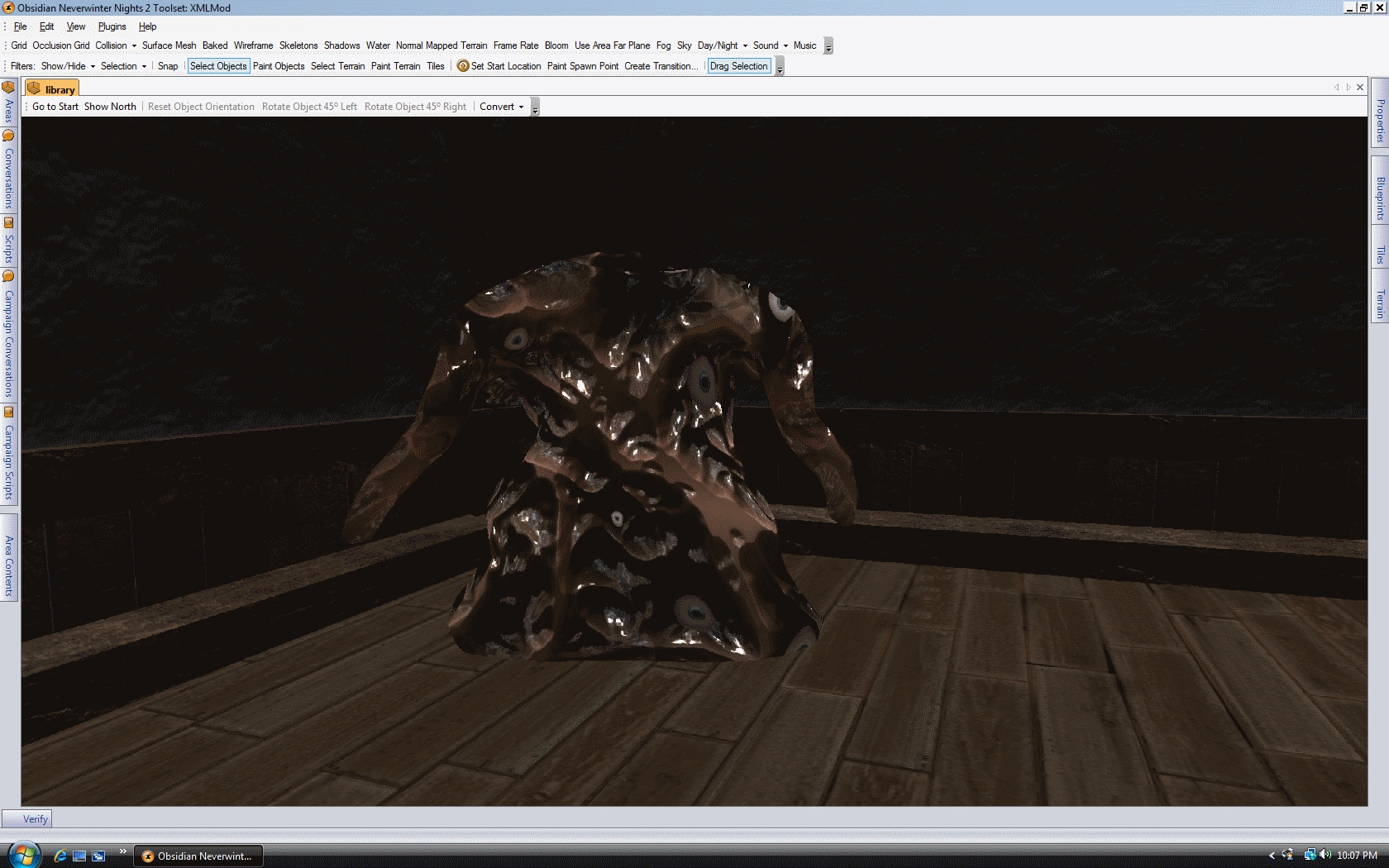The image size is (1389, 868).
Task: Click the Conversations speech bubble icon
Action: click(x=8, y=136)
